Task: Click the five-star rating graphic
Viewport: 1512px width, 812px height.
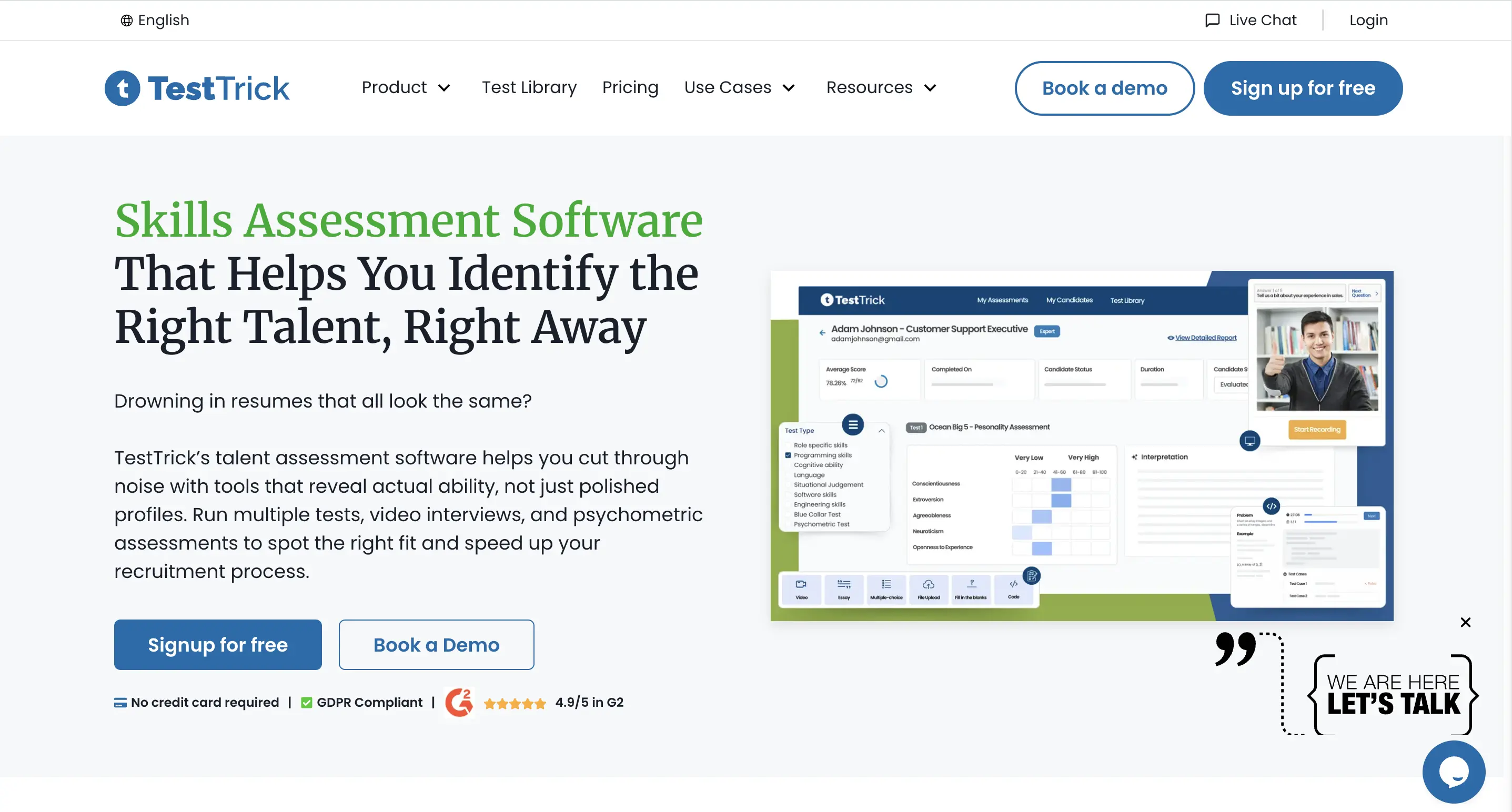Action: pos(515,704)
